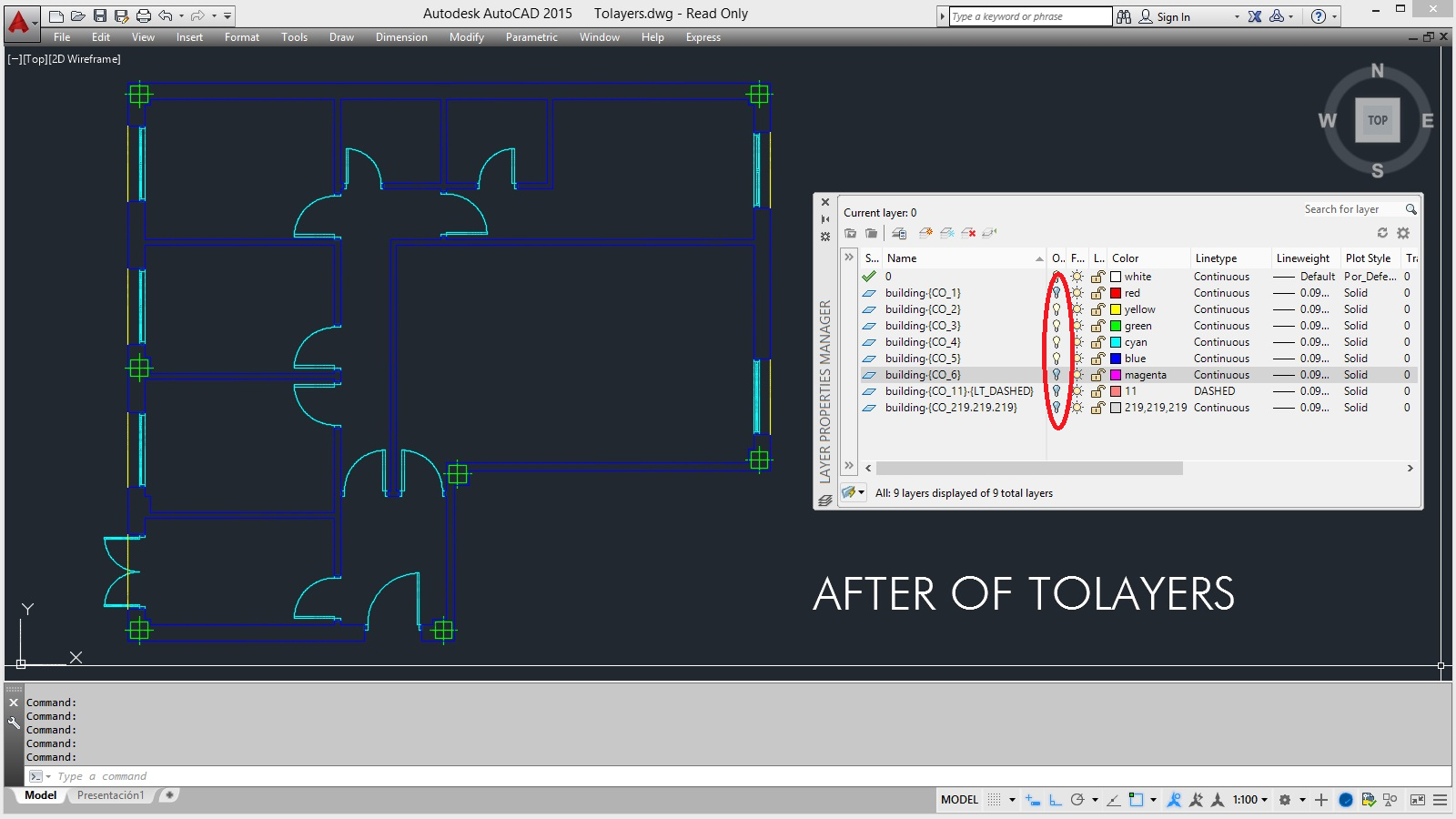Open the Dimension menu
The width and height of the screenshot is (1456, 819).
point(401,37)
